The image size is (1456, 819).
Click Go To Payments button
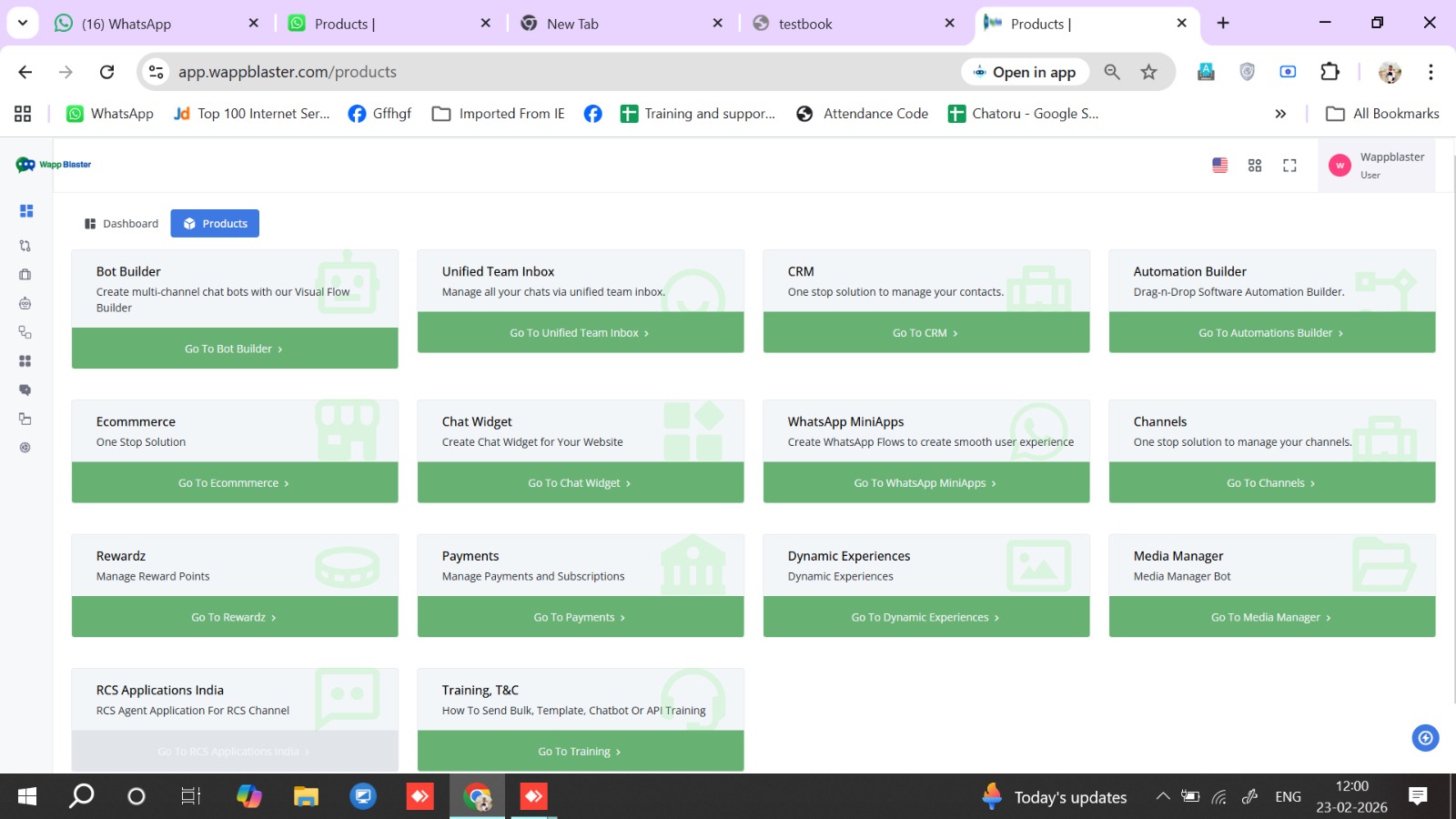tap(581, 617)
